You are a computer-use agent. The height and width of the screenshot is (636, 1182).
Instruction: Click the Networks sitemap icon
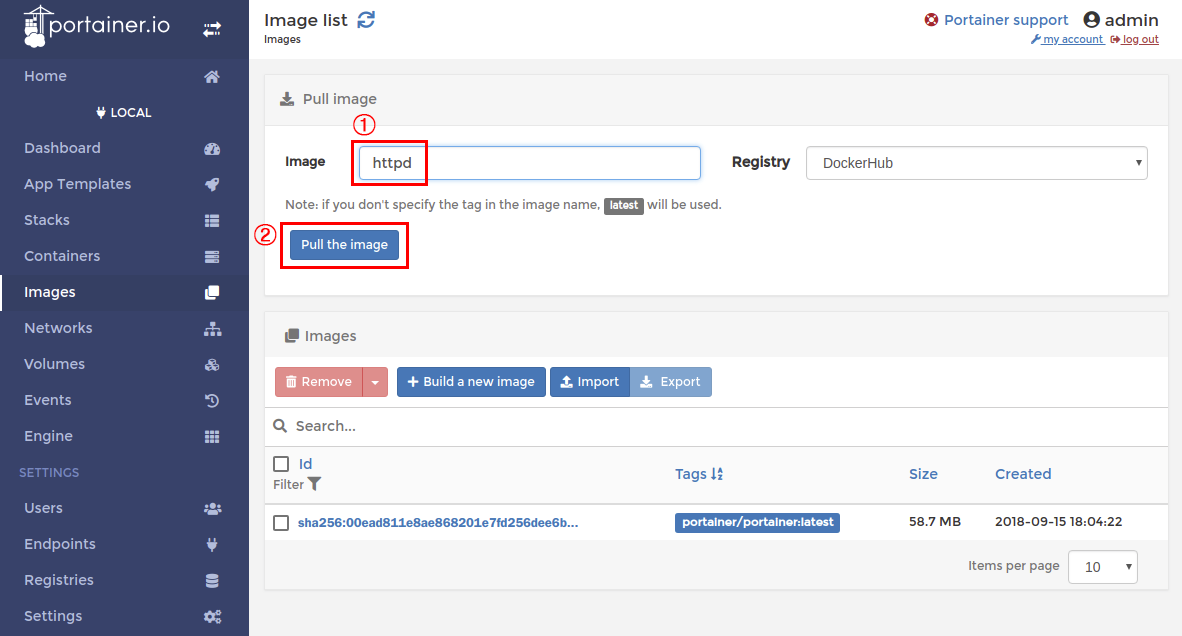click(211, 329)
